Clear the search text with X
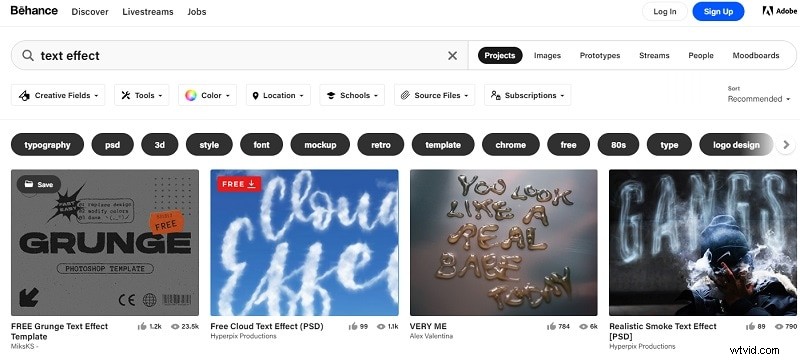Viewport: 800px width, 360px height. pyautogui.click(x=453, y=56)
